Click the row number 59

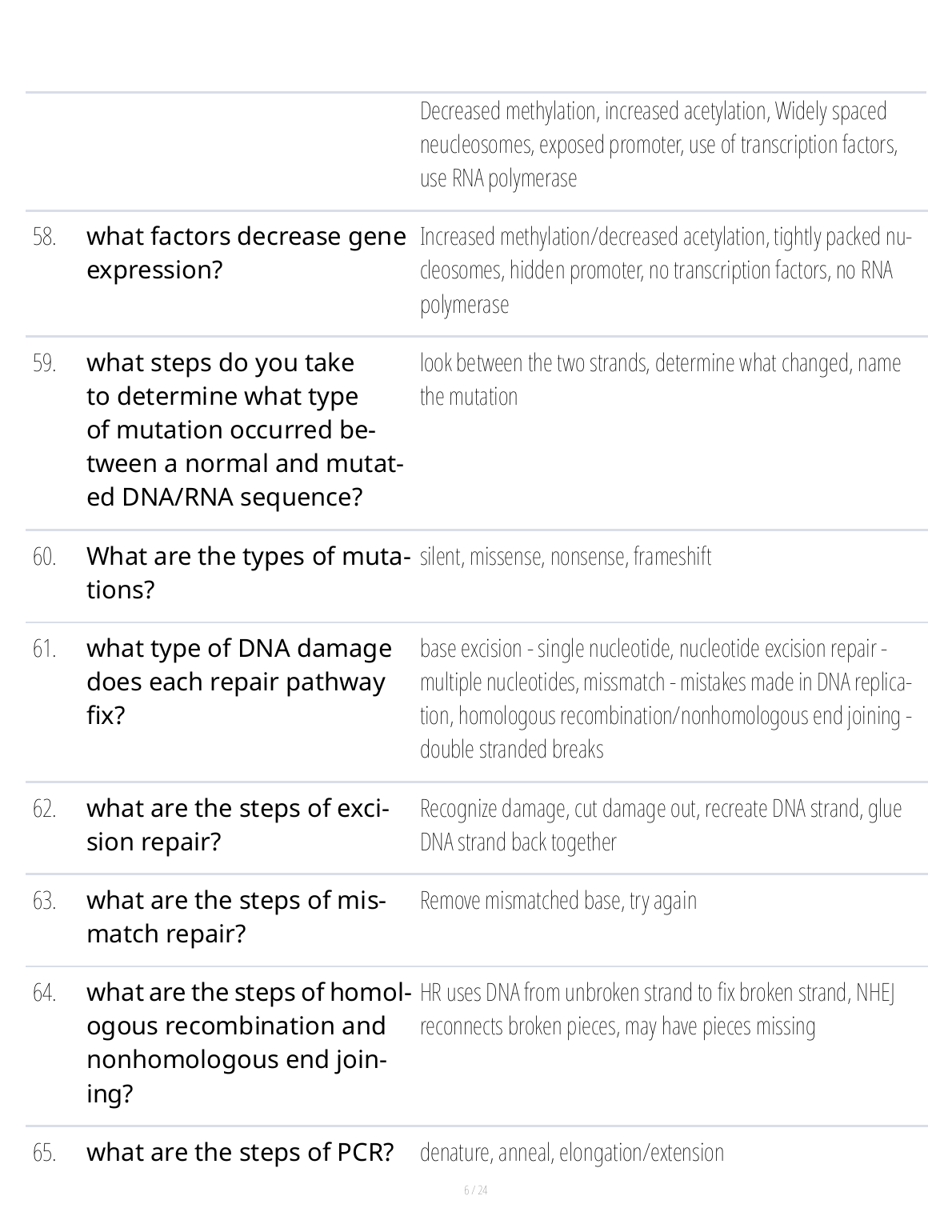(x=45, y=363)
